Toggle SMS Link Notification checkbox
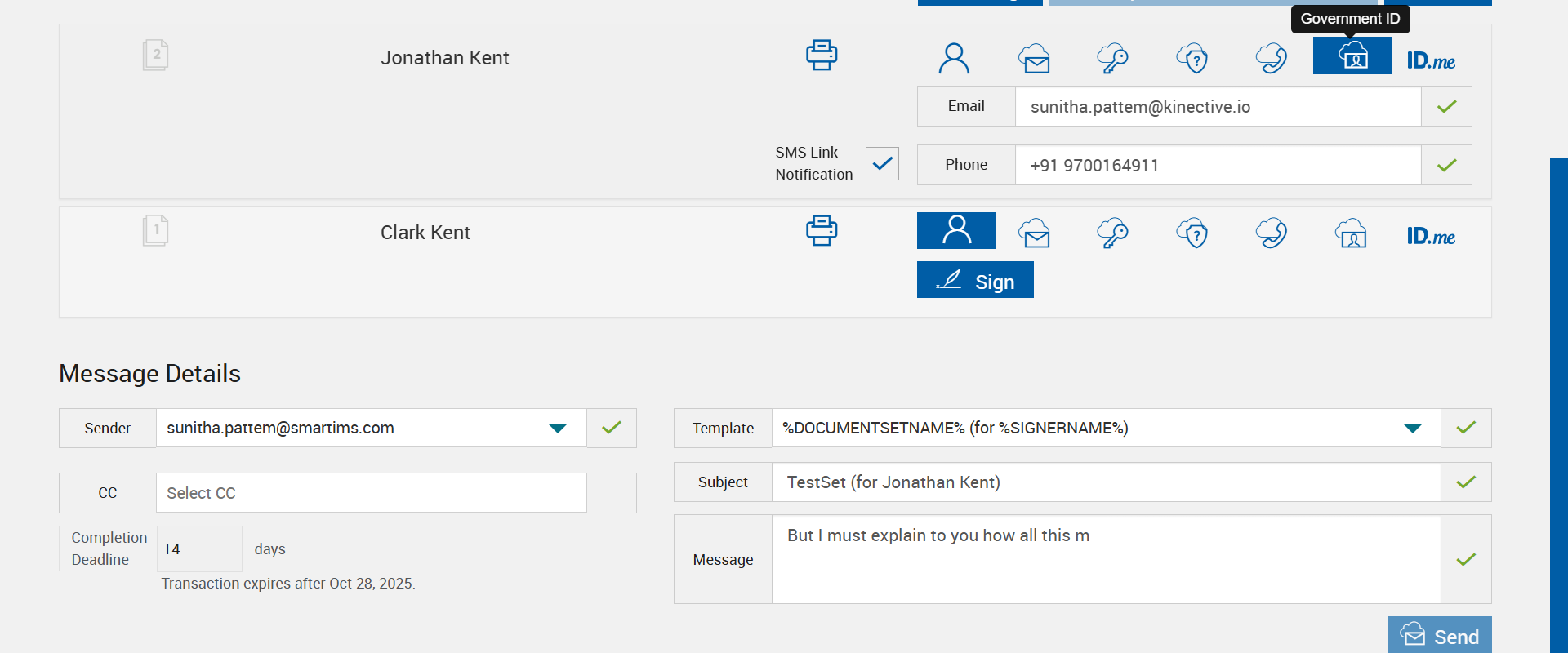The height and width of the screenshot is (653, 1568). tap(882, 163)
